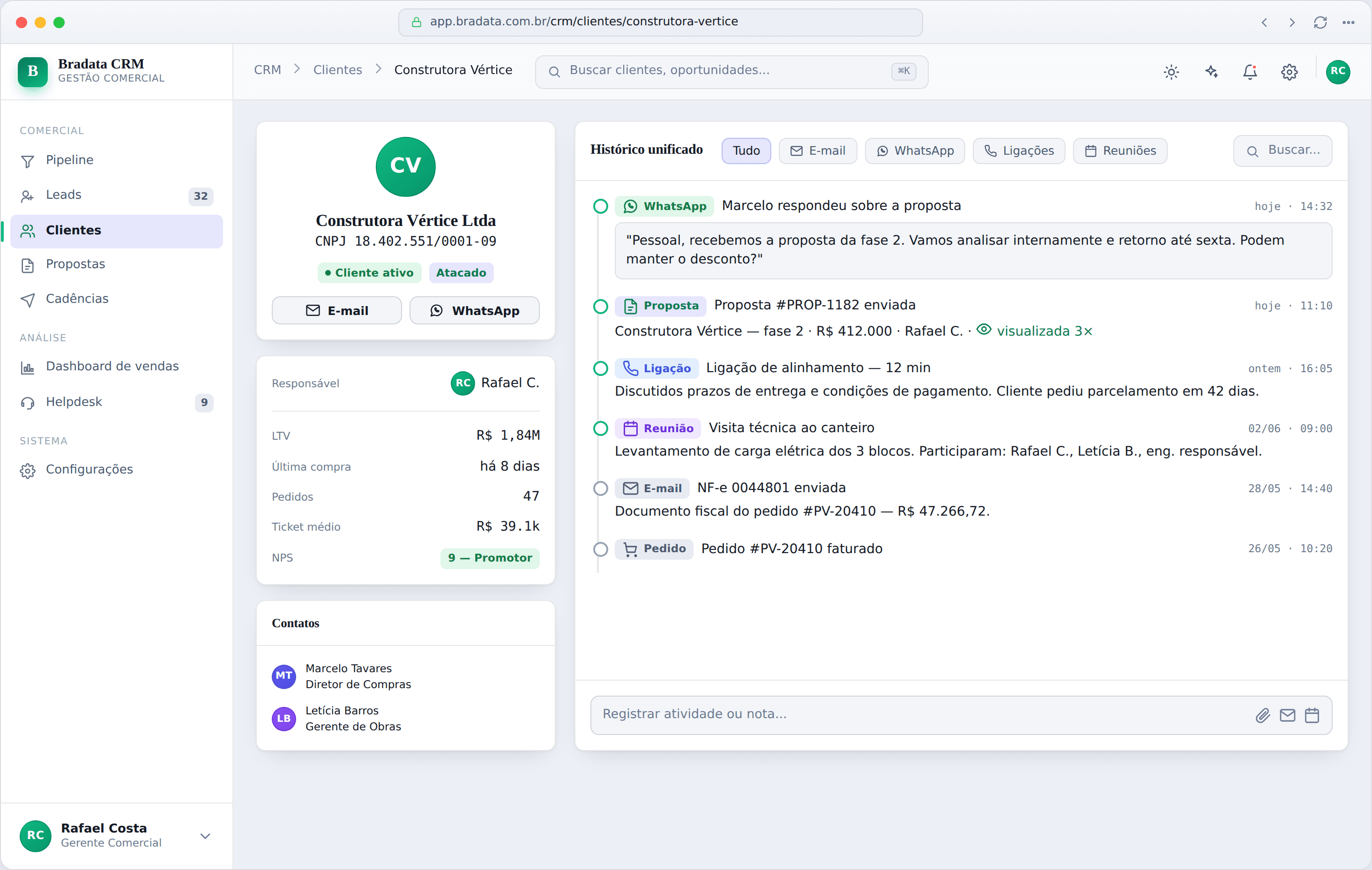The image size is (1372, 870).
Task: Click the CNPJ 18.402.551/0001-09 text
Action: 405,241
